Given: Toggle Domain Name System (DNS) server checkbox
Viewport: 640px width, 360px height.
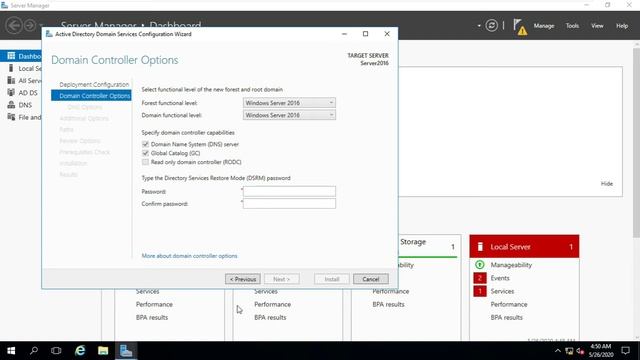Looking at the screenshot, I should pos(145,144).
